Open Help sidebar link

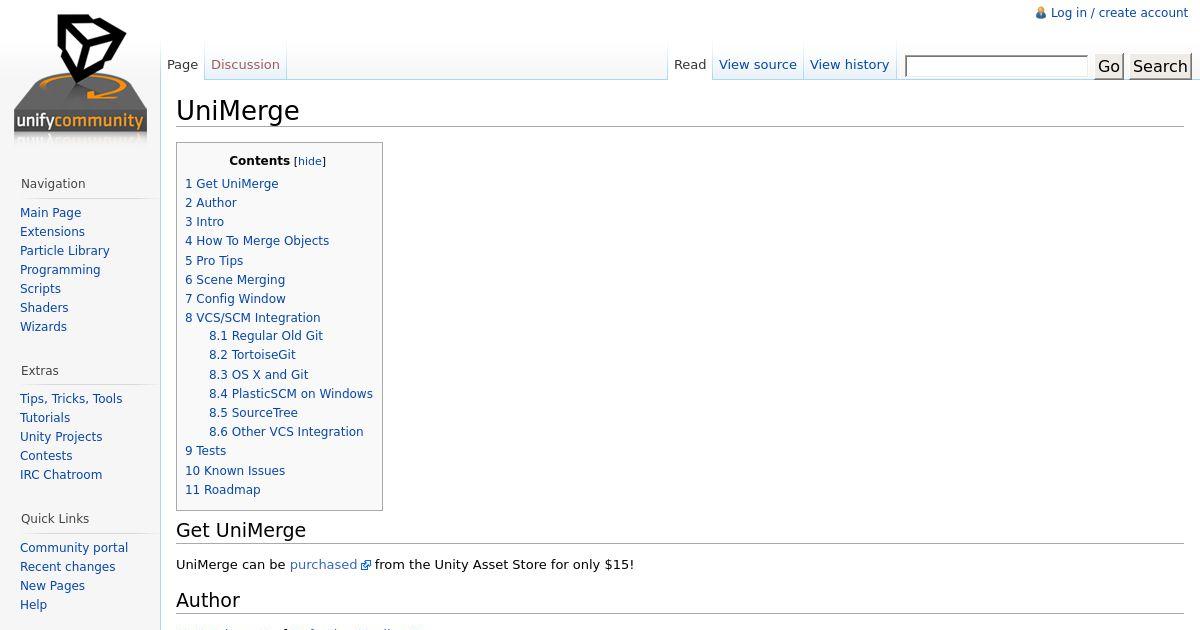tap(33, 605)
